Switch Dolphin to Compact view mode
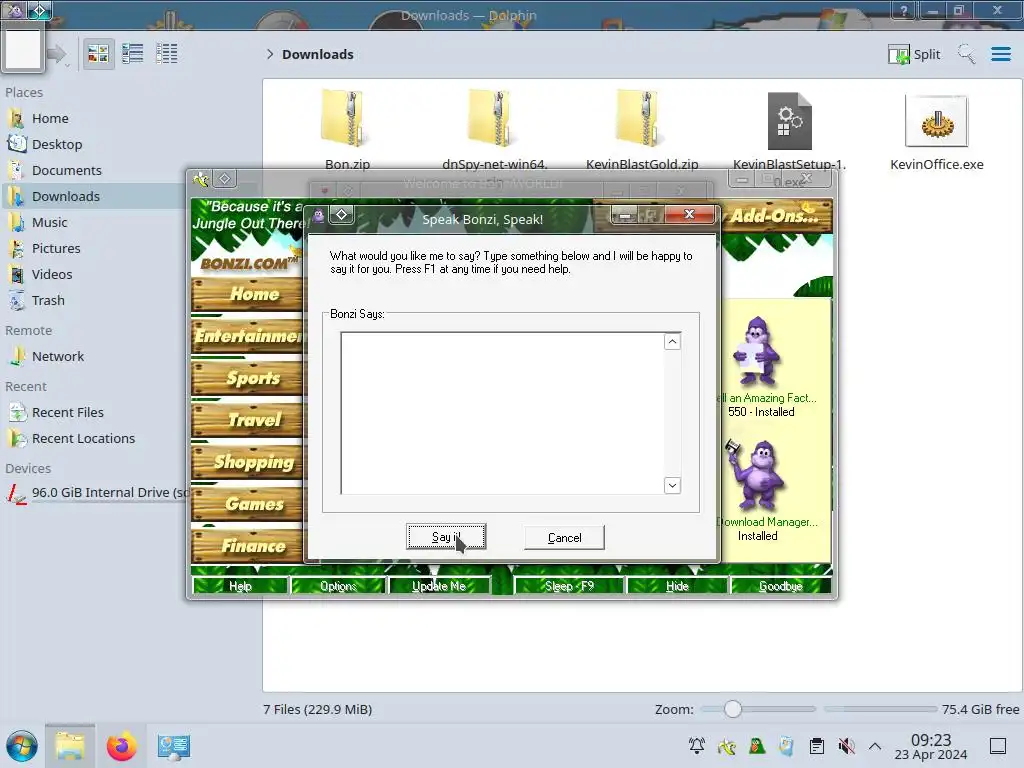Screen dimensions: 1024x768 (133, 54)
